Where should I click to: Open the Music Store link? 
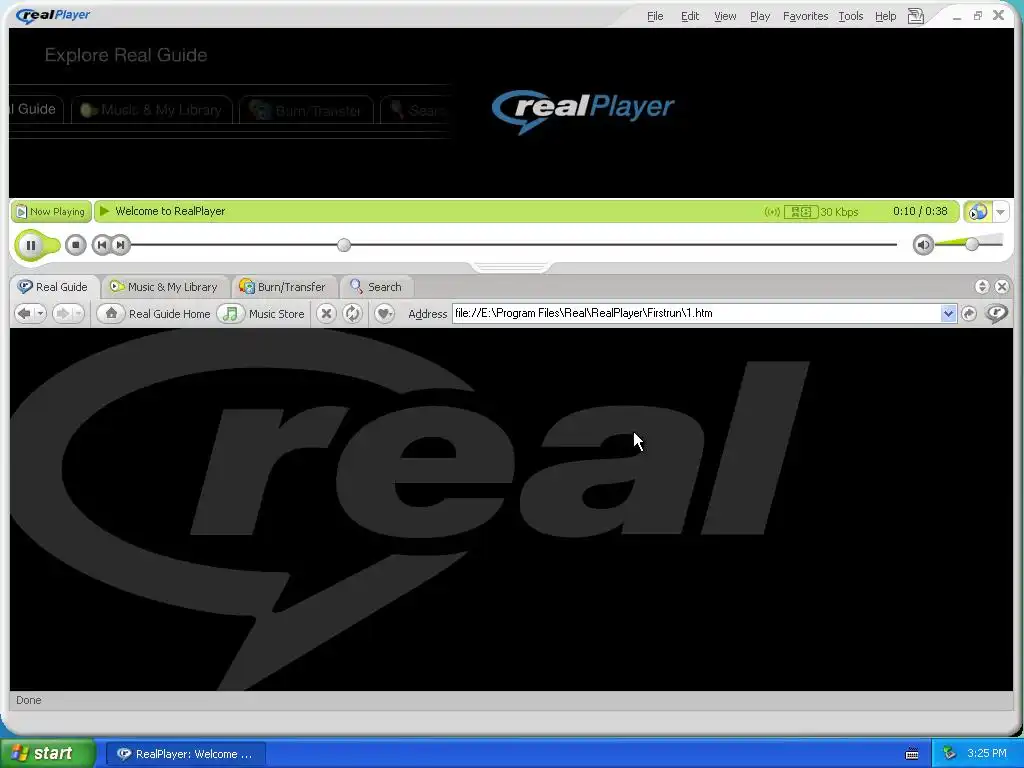276,314
